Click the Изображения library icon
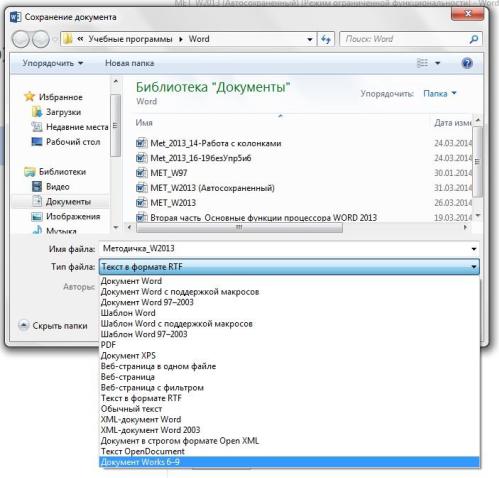Image resolution: width=499 pixels, height=478 pixels. [x=37, y=216]
